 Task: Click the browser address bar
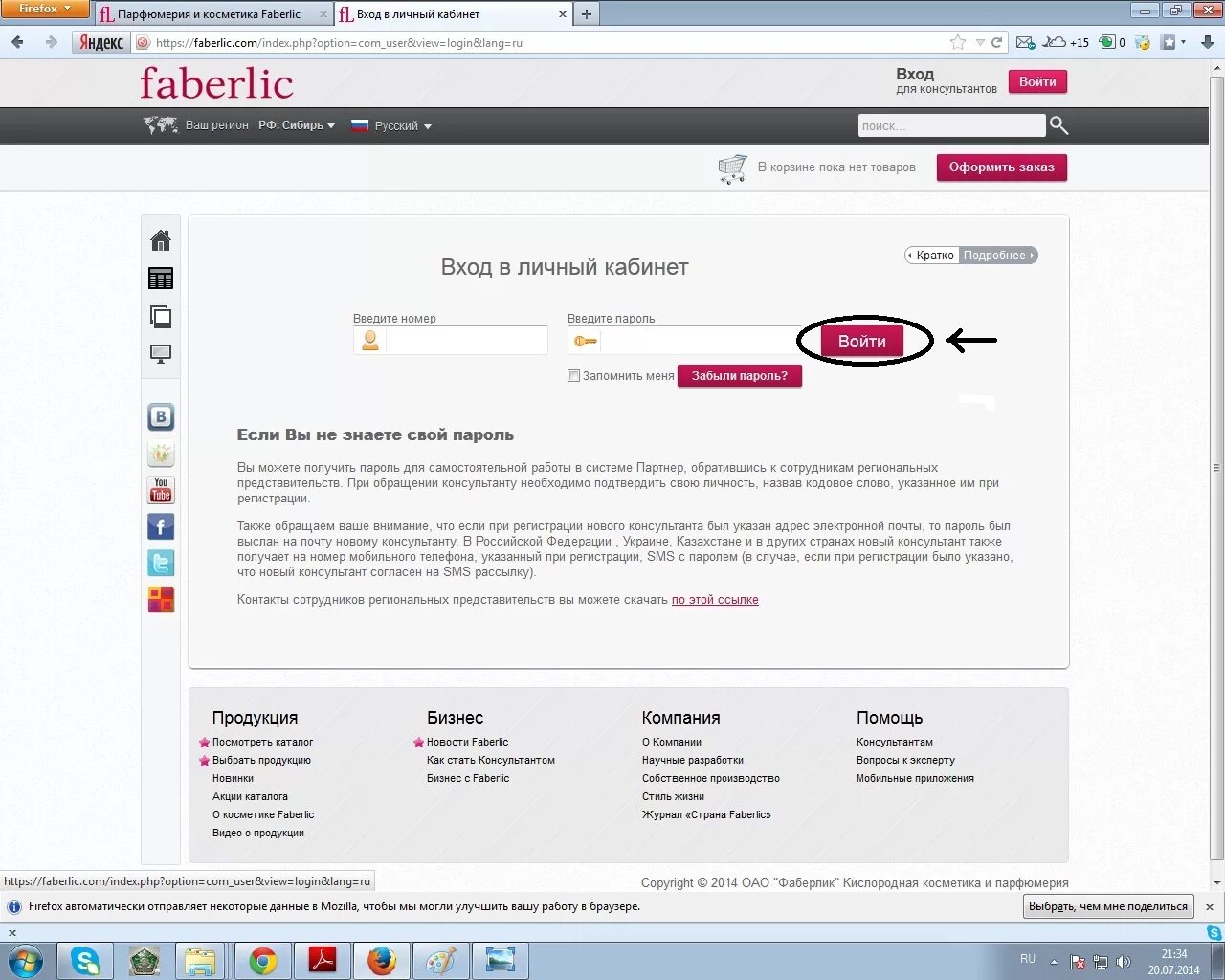(x=548, y=42)
